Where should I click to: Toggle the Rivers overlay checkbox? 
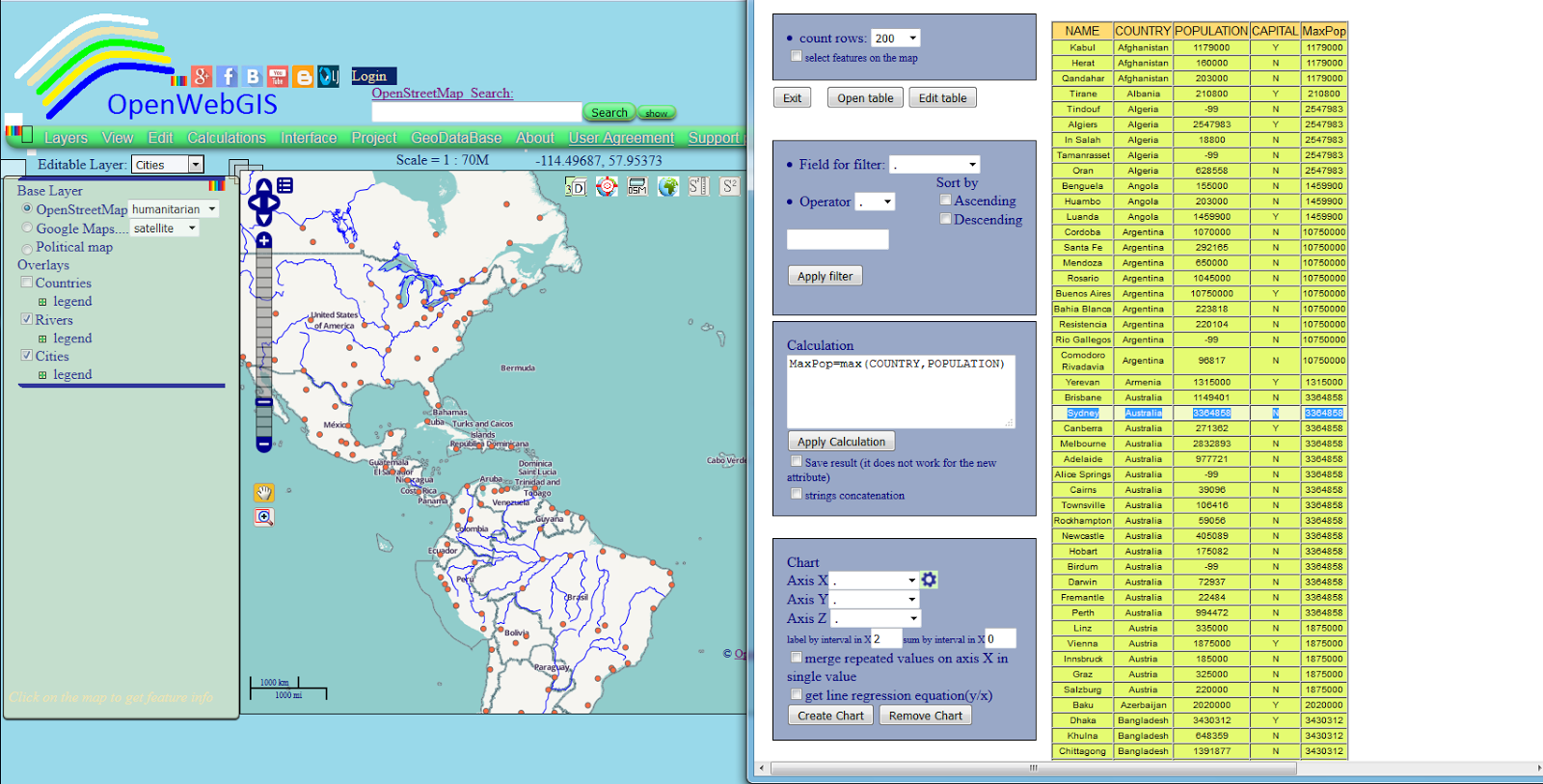[x=27, y=319]
